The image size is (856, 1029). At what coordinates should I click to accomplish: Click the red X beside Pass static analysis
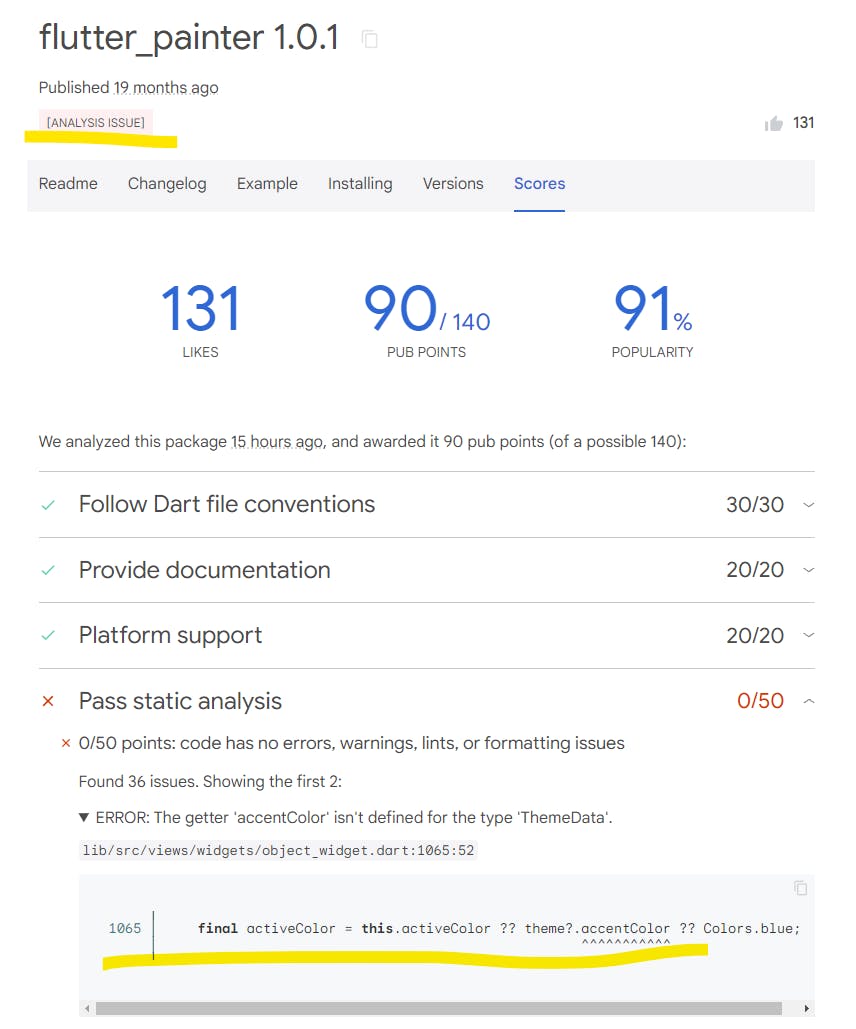(x=47, y=701)
